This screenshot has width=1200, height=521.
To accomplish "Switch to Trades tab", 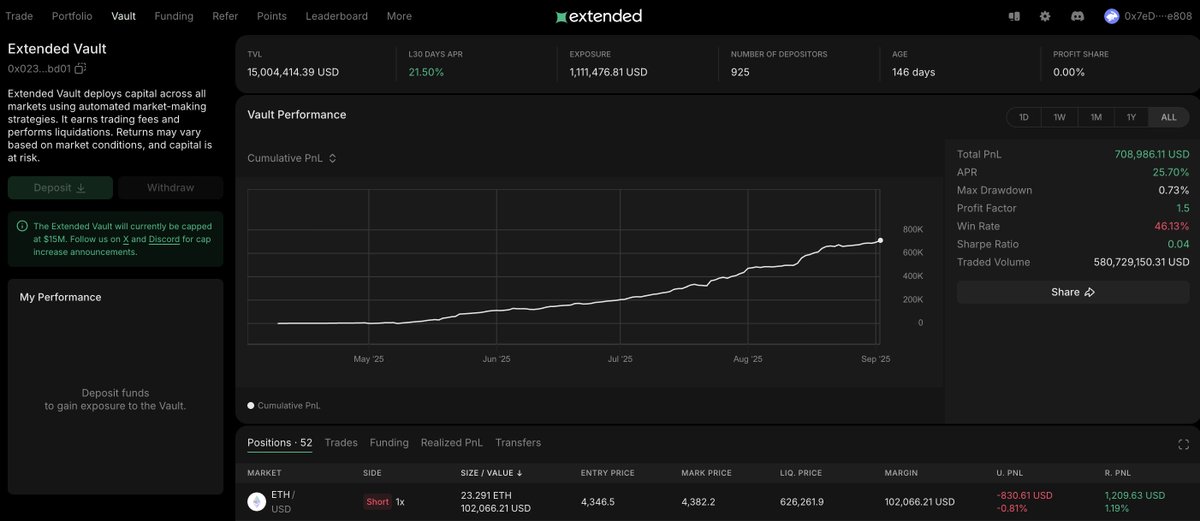I will tap(341, 442).
